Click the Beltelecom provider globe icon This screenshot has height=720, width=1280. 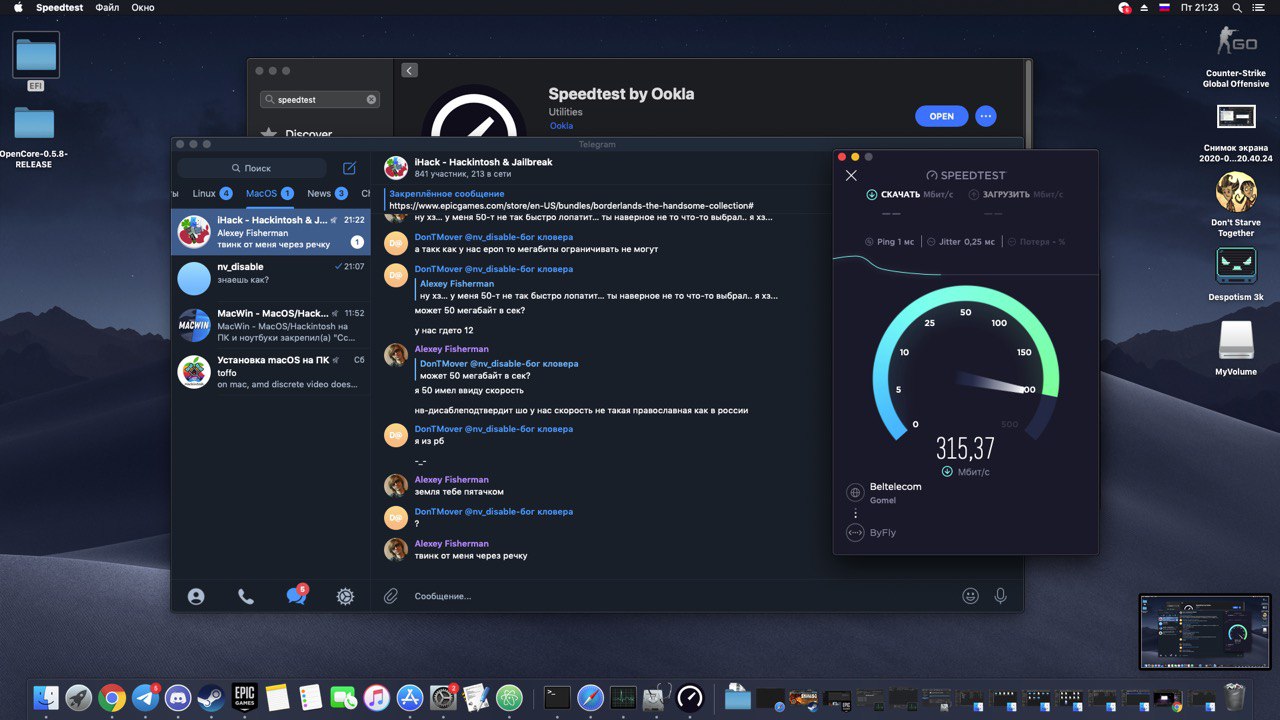(x=855, y=492)
